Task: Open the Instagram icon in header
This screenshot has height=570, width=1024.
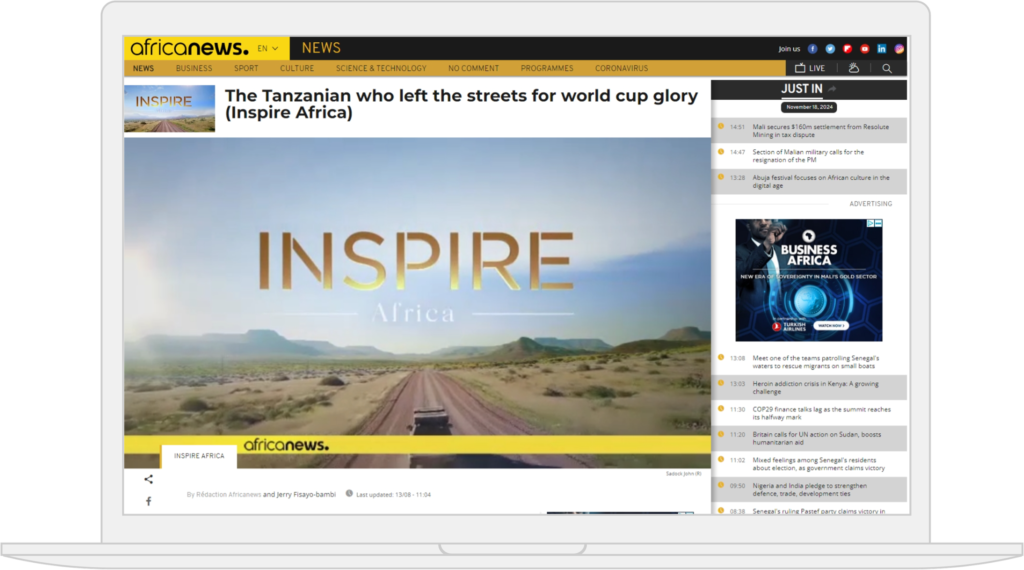Action: pos(899,49)
